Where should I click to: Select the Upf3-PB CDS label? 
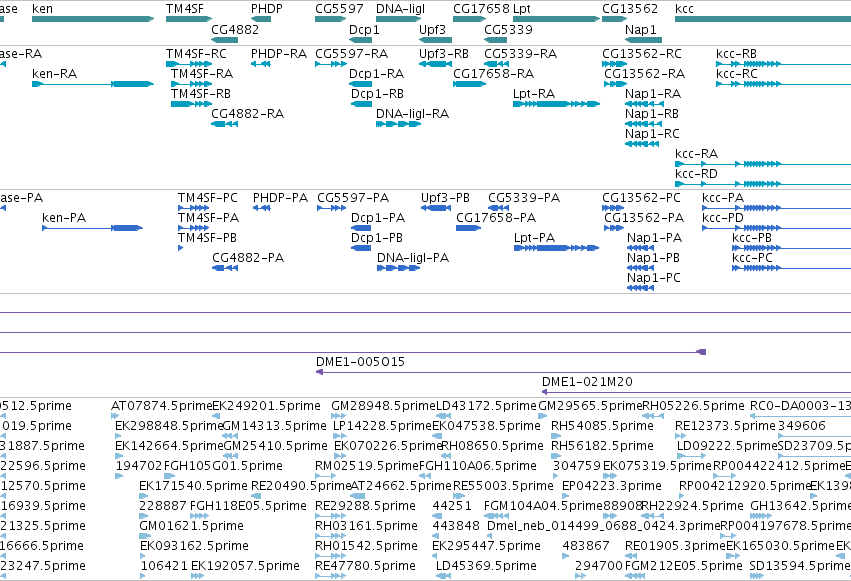(x=446, y=198)
